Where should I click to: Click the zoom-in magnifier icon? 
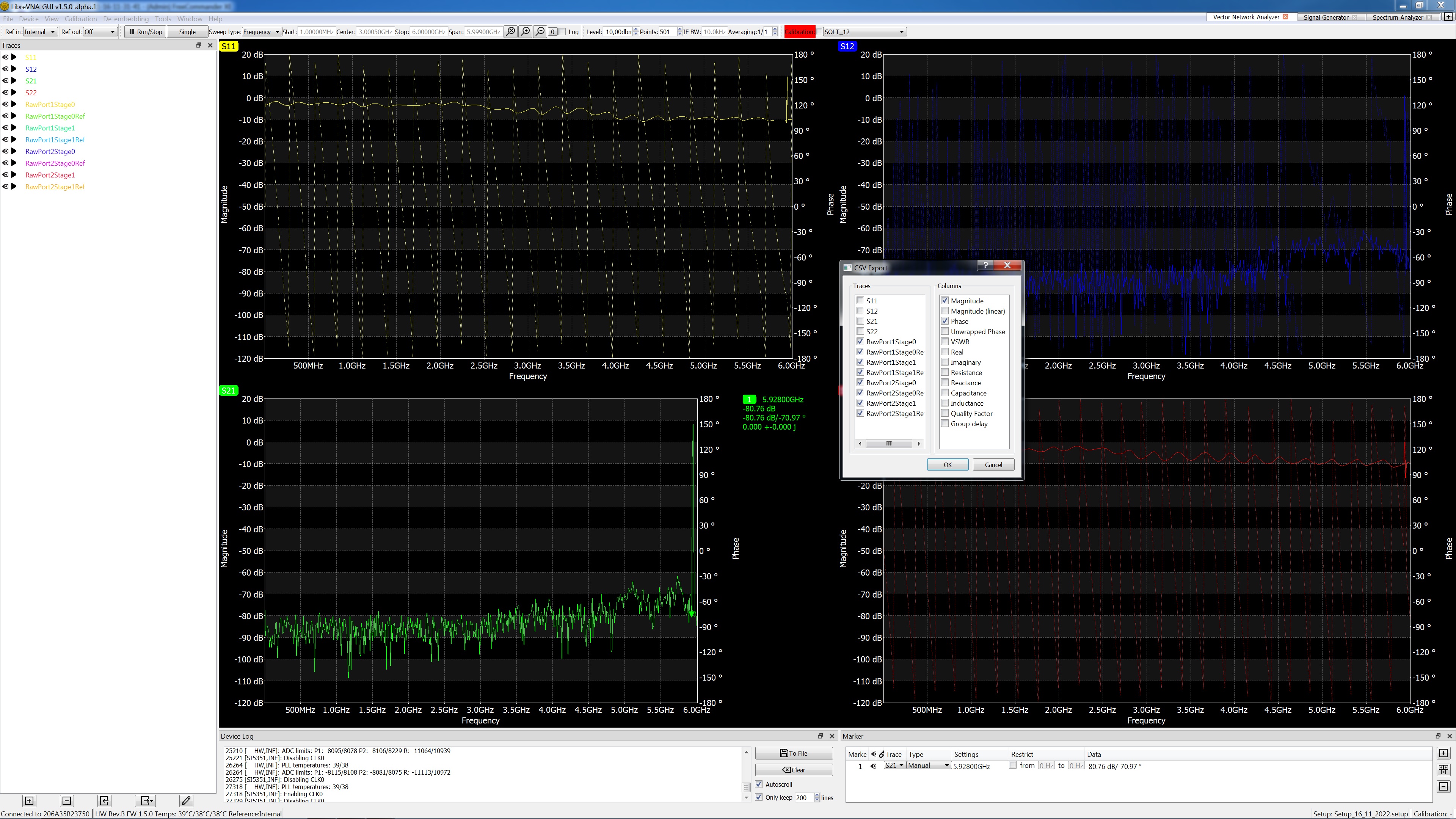pos(525,31)
